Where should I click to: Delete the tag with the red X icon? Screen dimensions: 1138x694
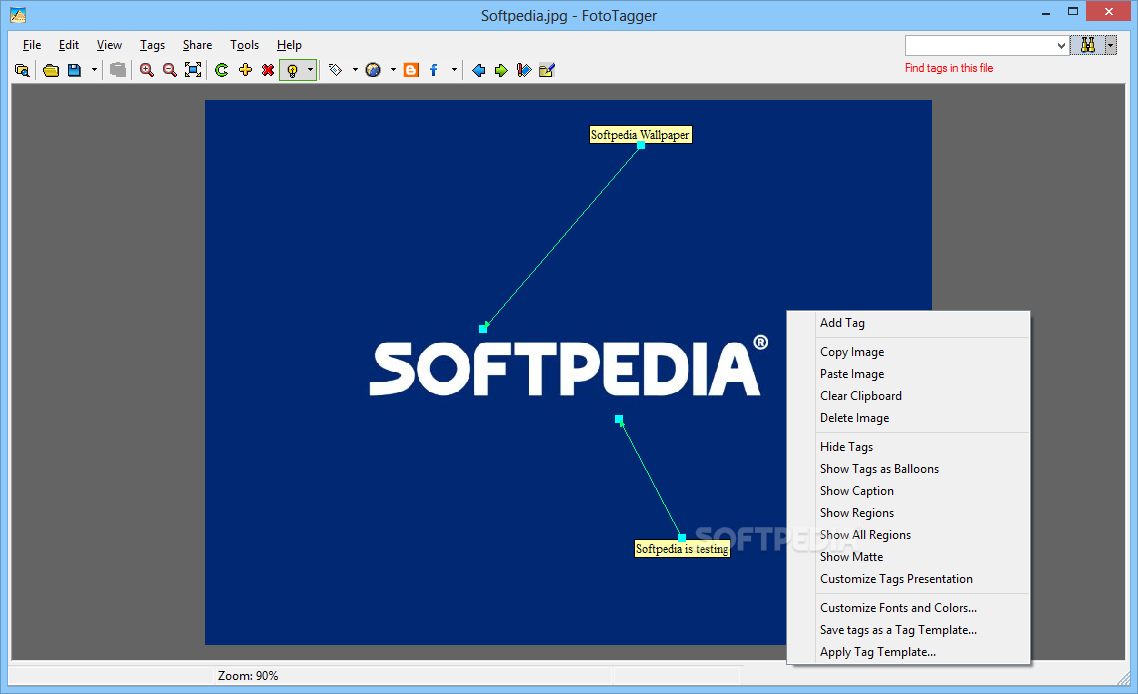tap(268, 70)
